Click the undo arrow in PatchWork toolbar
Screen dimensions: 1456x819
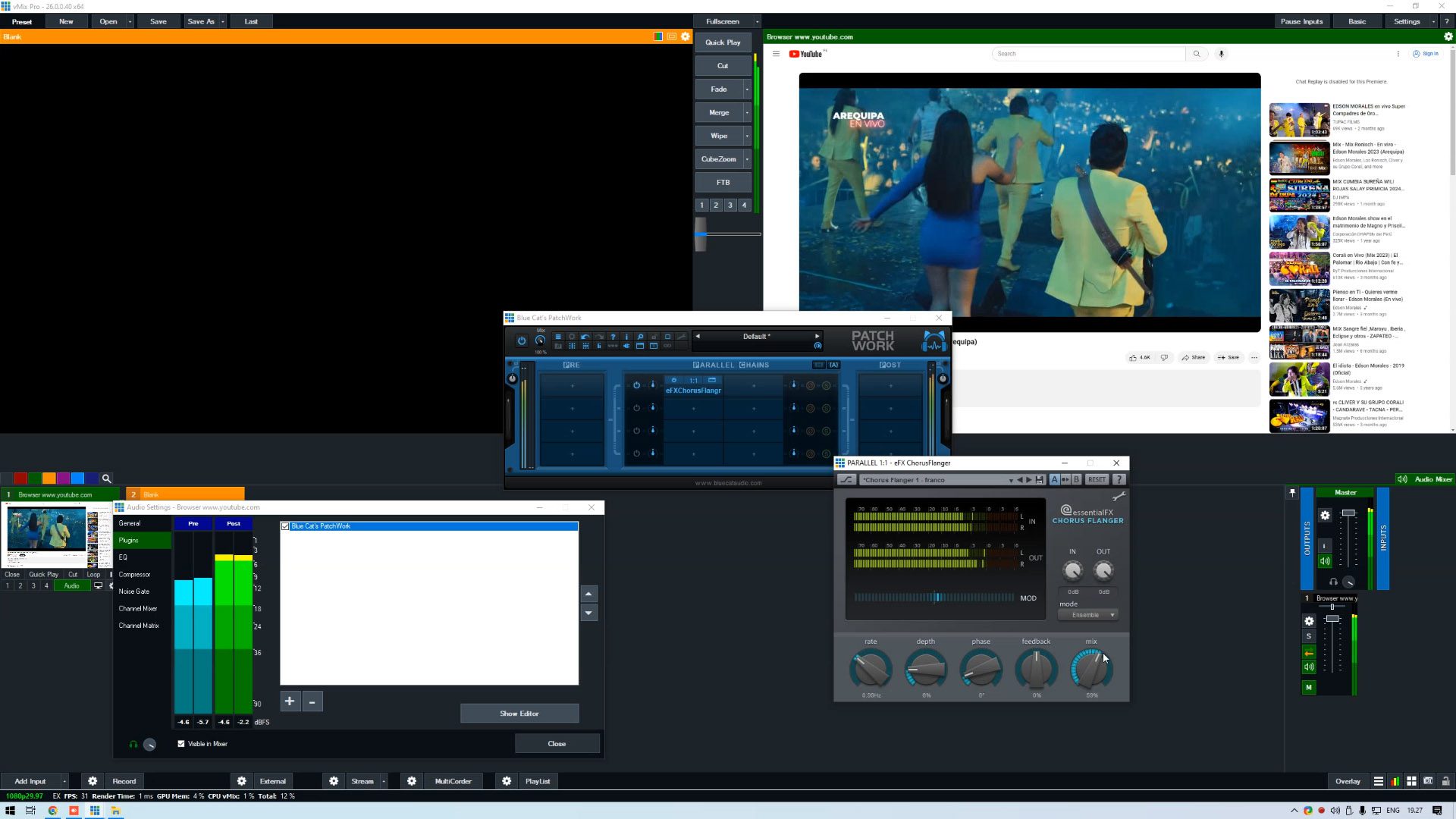pos(585,337)
